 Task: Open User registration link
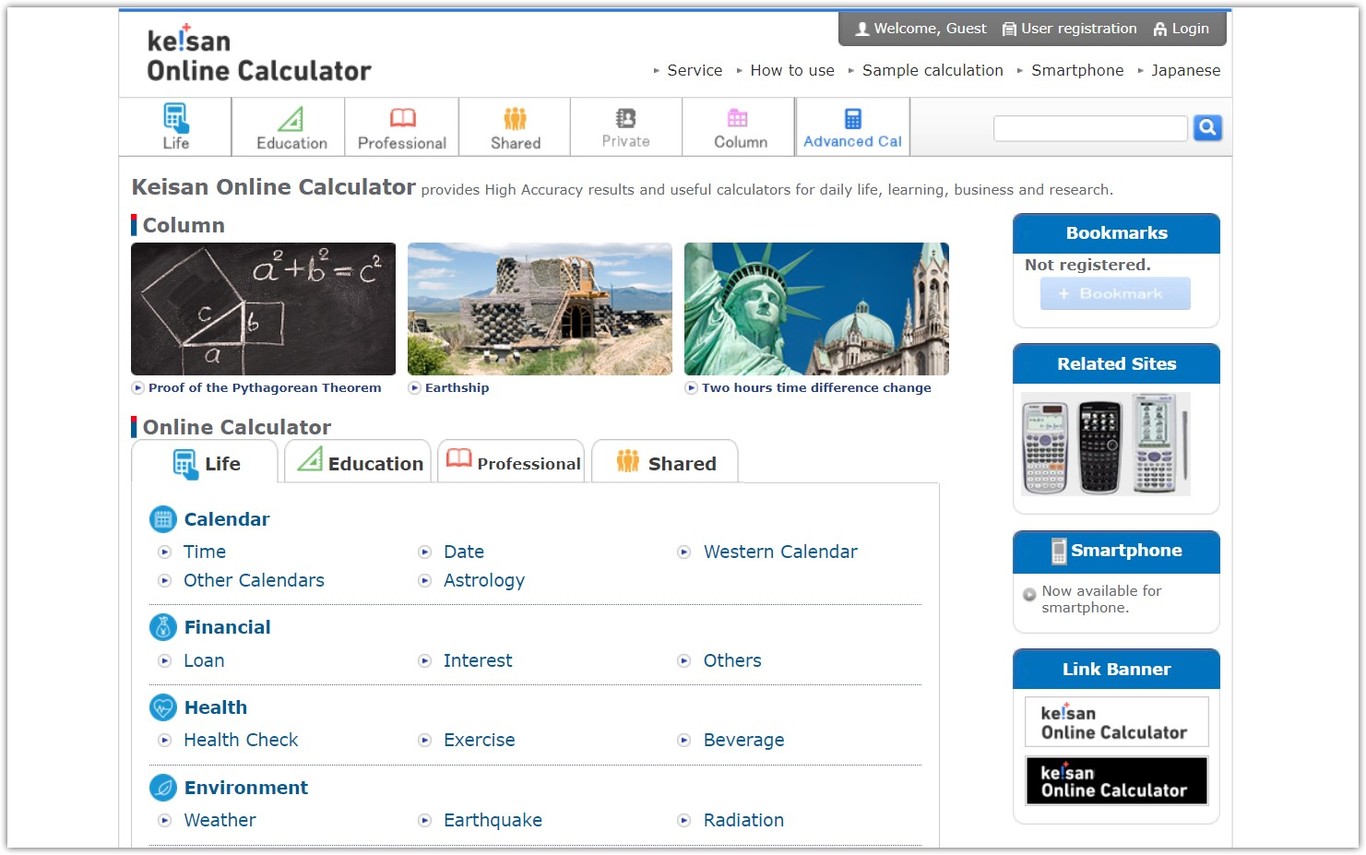click(x=1079, y=29)
